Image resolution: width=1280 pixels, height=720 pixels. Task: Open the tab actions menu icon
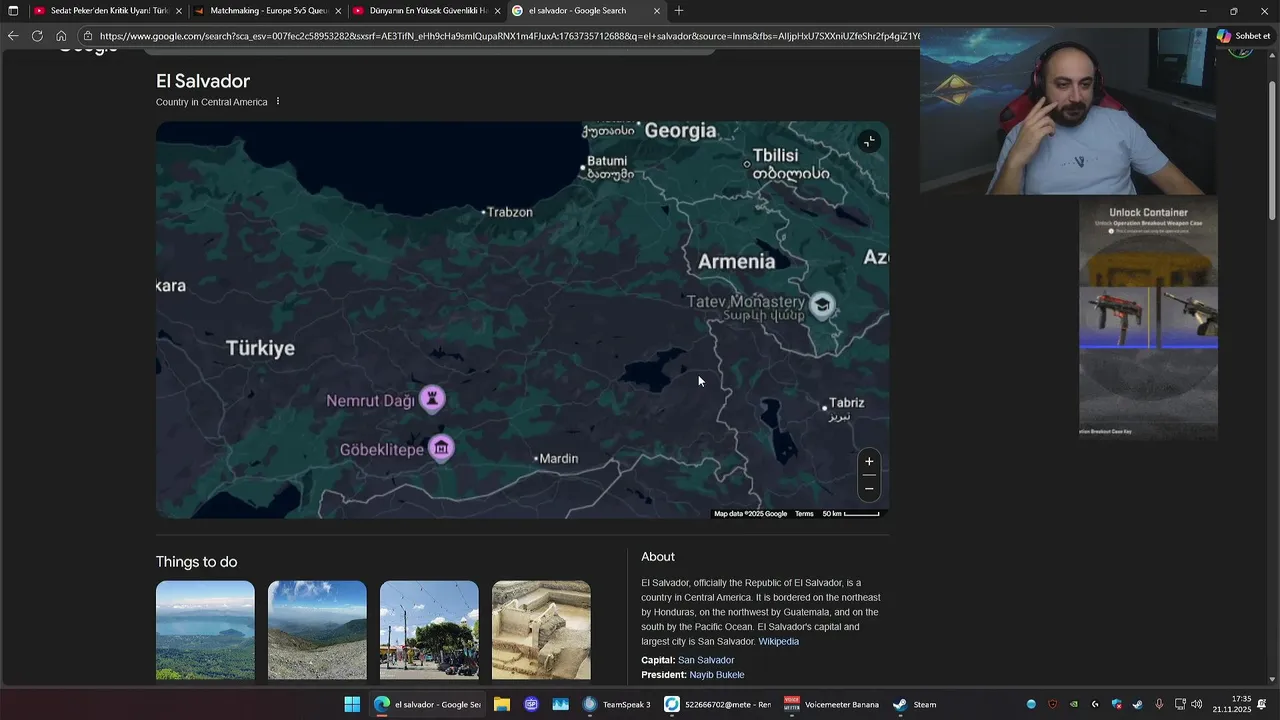13,11
